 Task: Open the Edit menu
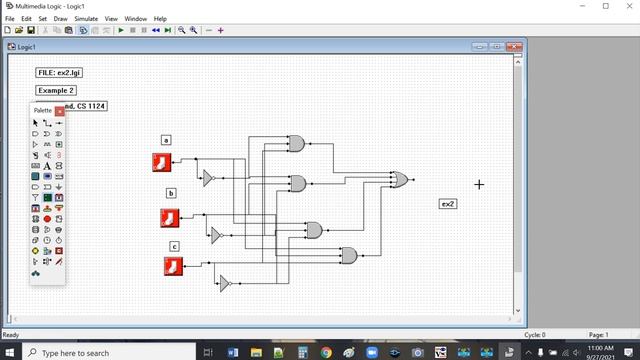tap(26, 19)
